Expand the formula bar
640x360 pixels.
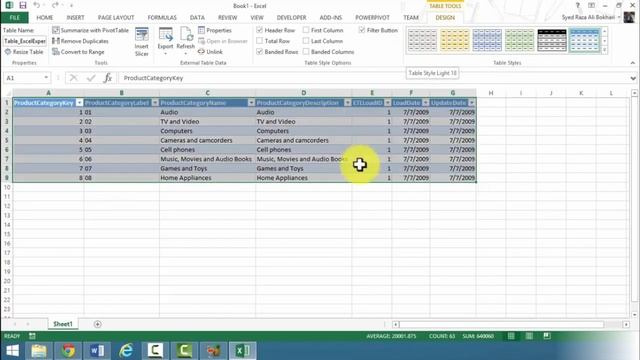point(633,78)
